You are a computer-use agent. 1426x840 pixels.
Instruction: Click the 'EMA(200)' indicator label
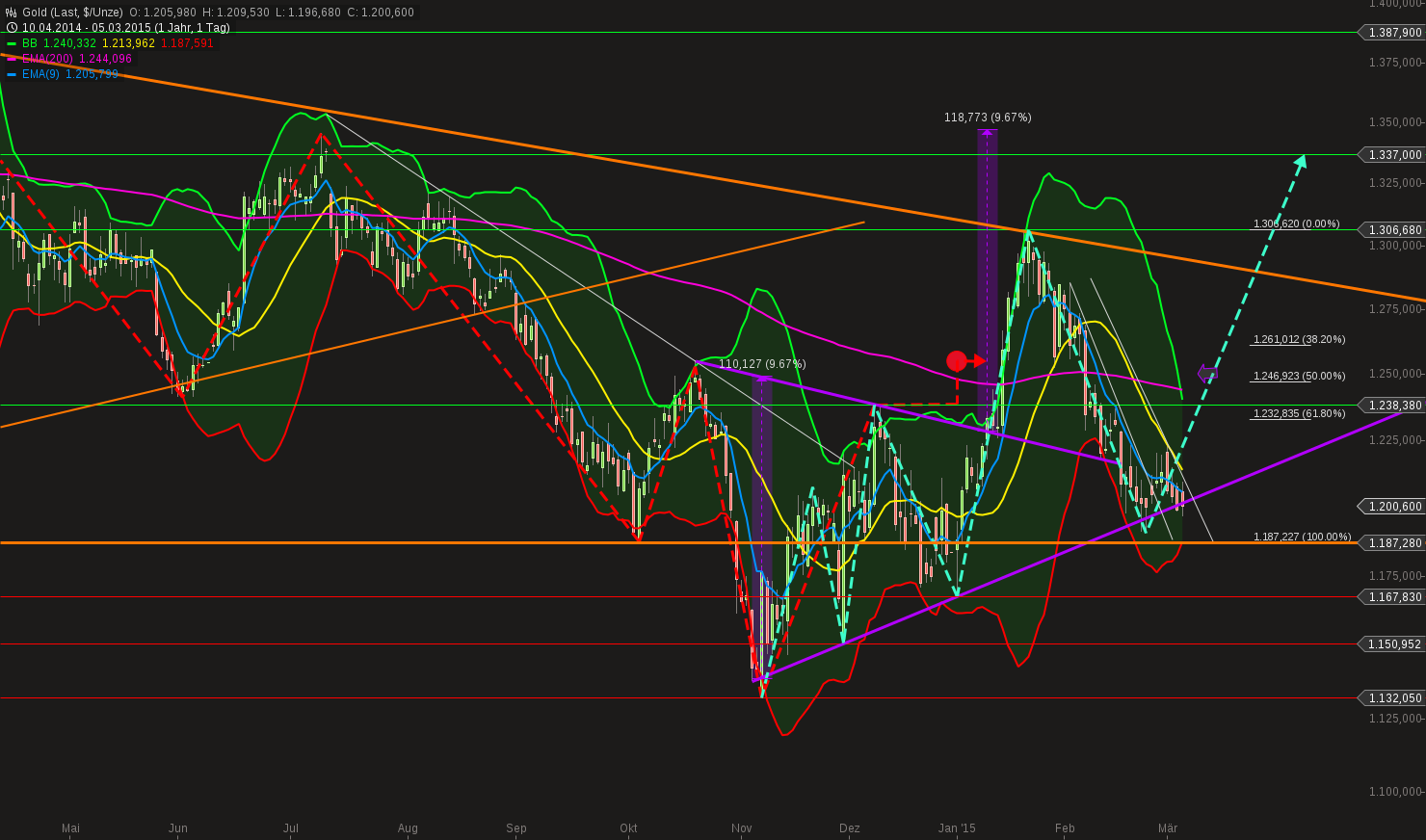(x=47, y=59)
